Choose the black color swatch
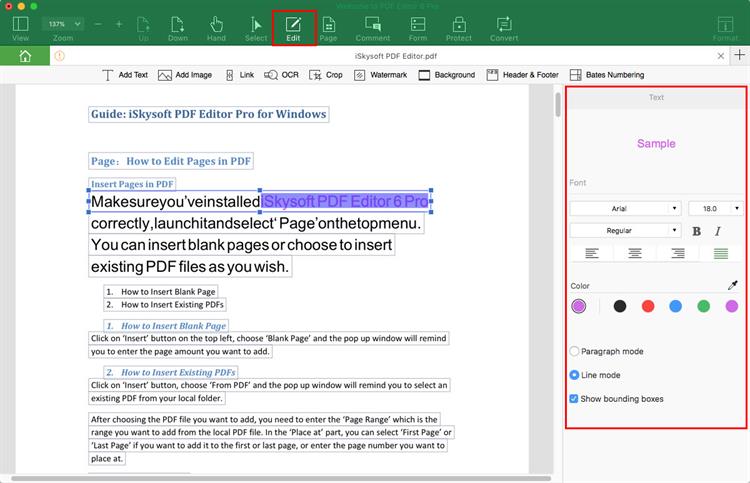 pyautogui.click(x=619, y=306)
